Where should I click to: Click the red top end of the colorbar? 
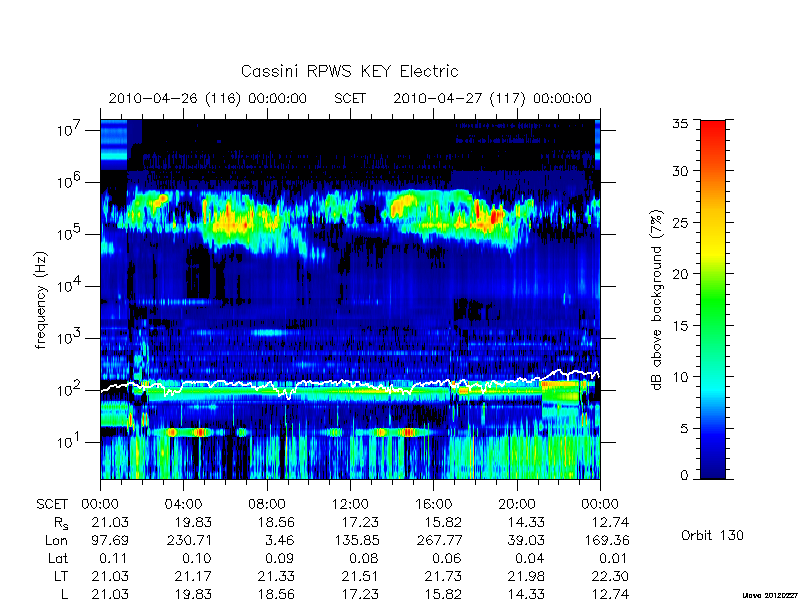713,128
